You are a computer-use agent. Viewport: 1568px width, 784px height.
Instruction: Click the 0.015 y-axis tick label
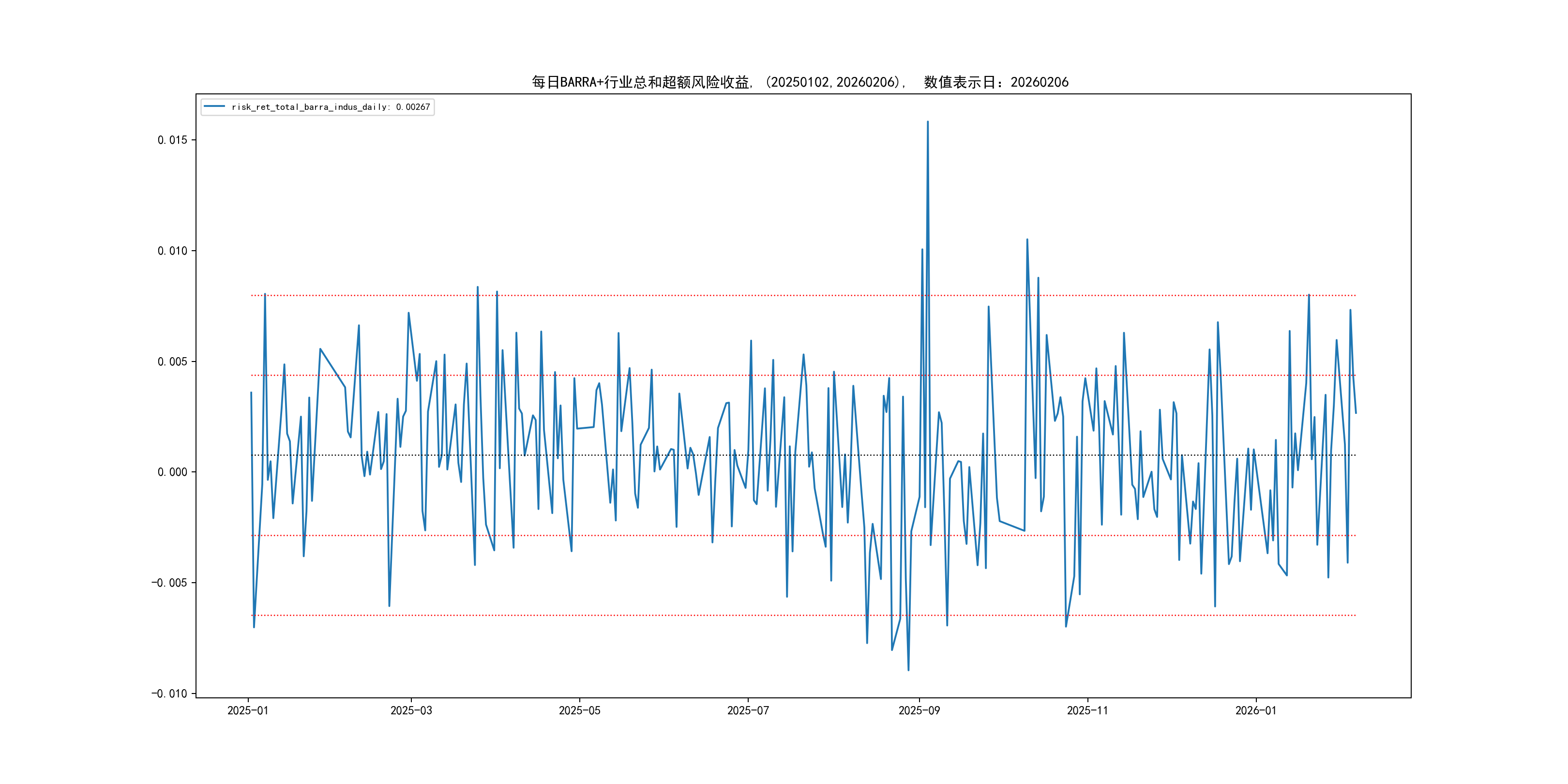172,140
